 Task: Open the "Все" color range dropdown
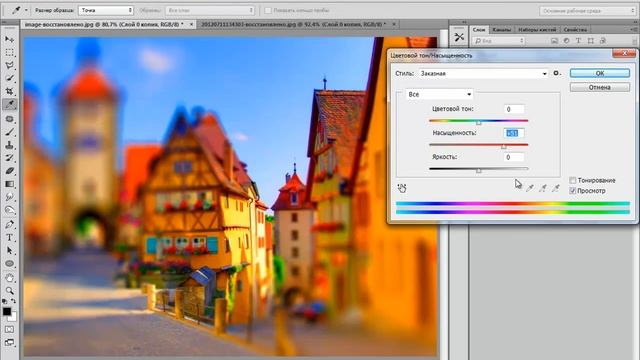(439, 94)
